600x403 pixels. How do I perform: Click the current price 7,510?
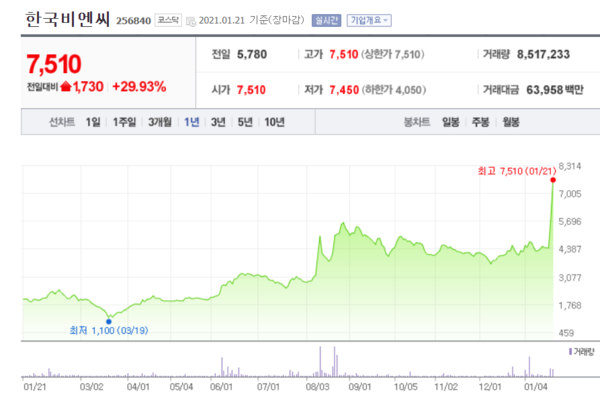click(x=54, y=64)
